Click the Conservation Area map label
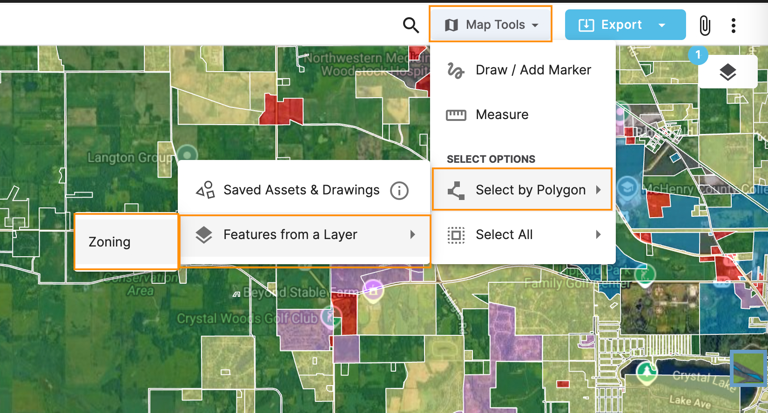Screen dimensions: 768x413 click(141, 284)
